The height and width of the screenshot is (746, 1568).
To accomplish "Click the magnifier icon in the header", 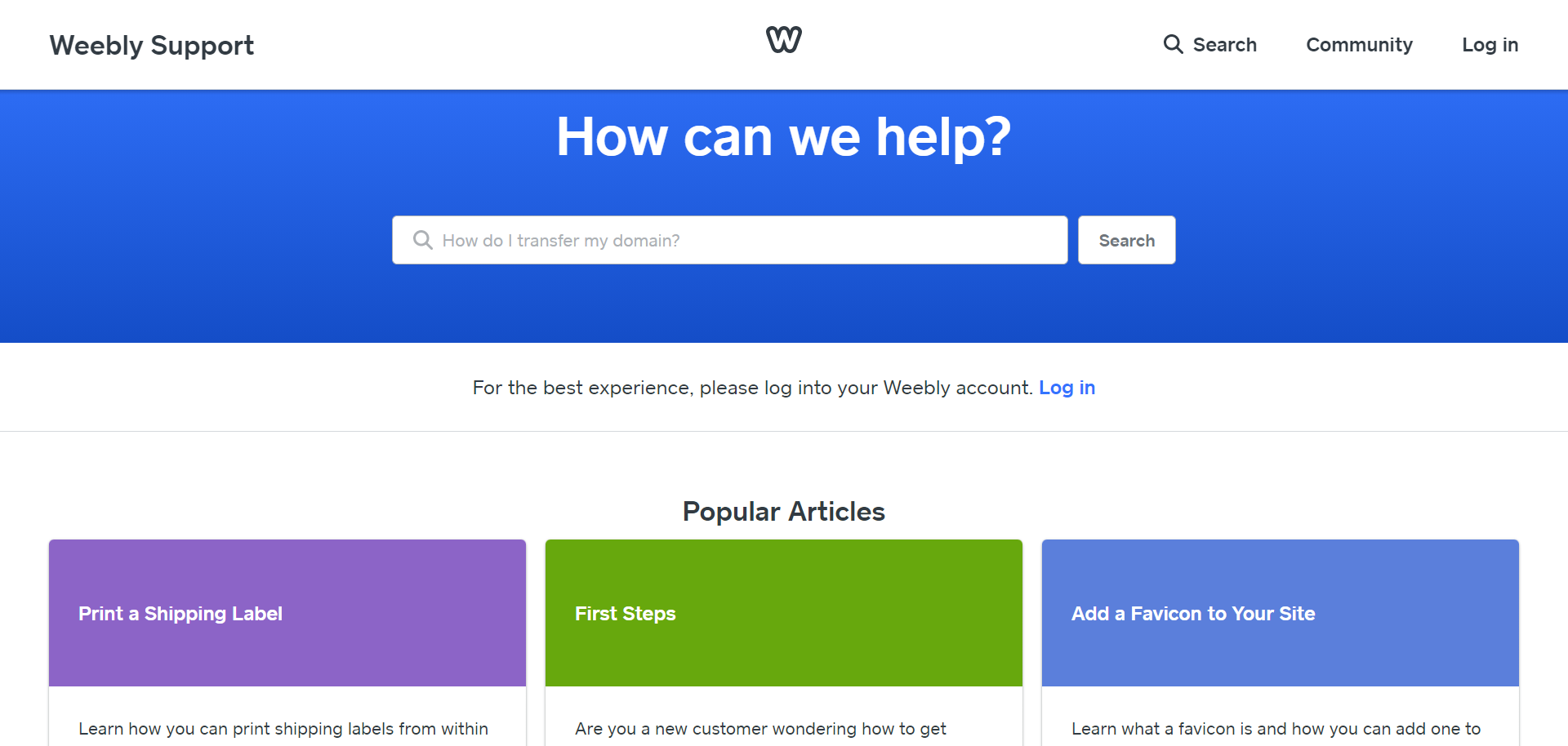I will (x=1173, y=44).
